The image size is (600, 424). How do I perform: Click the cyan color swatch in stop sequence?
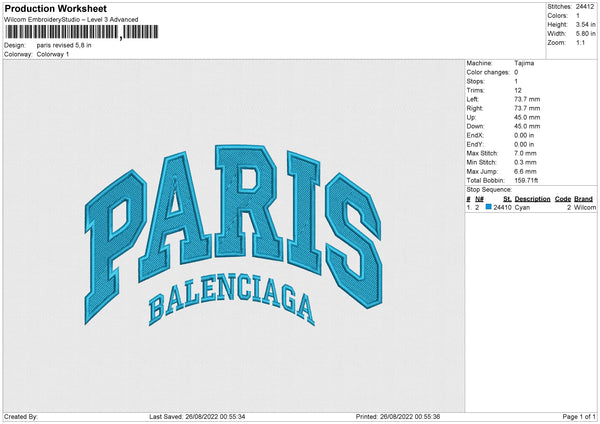489,207
